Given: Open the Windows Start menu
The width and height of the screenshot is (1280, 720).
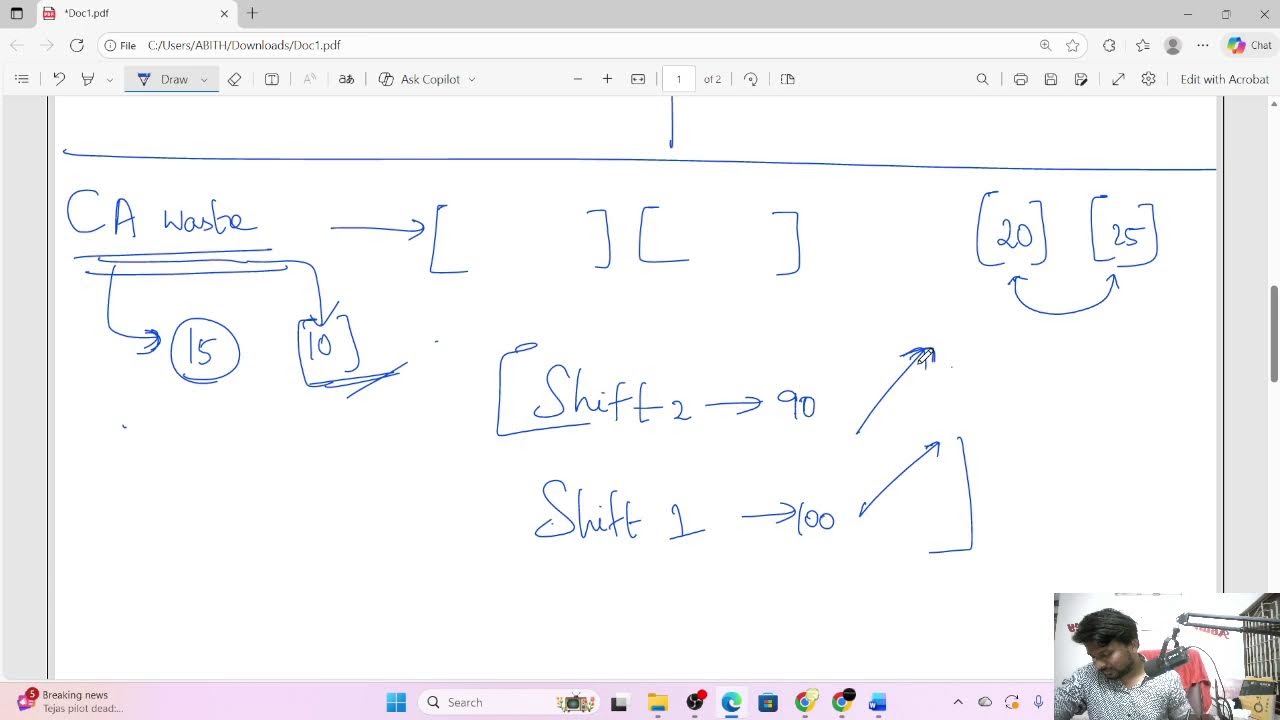Looking at the screenshot, I should pos(396,702).
